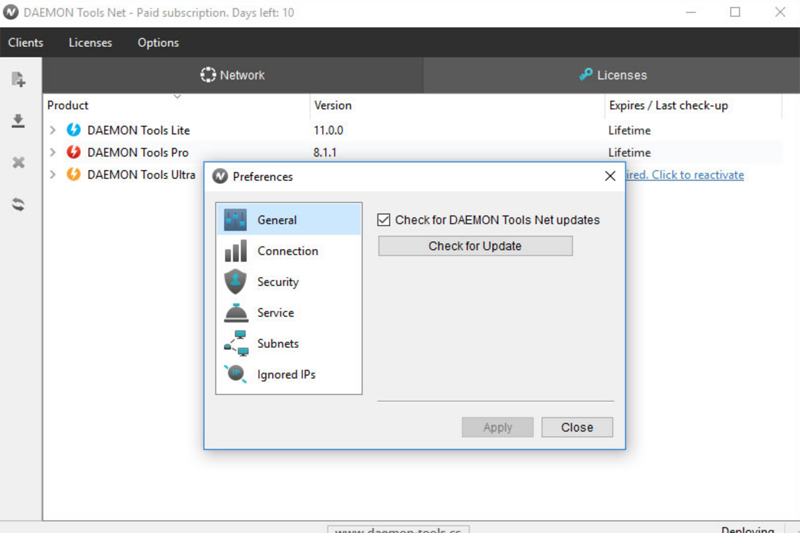Select Connection preferences category

(289, 251)
